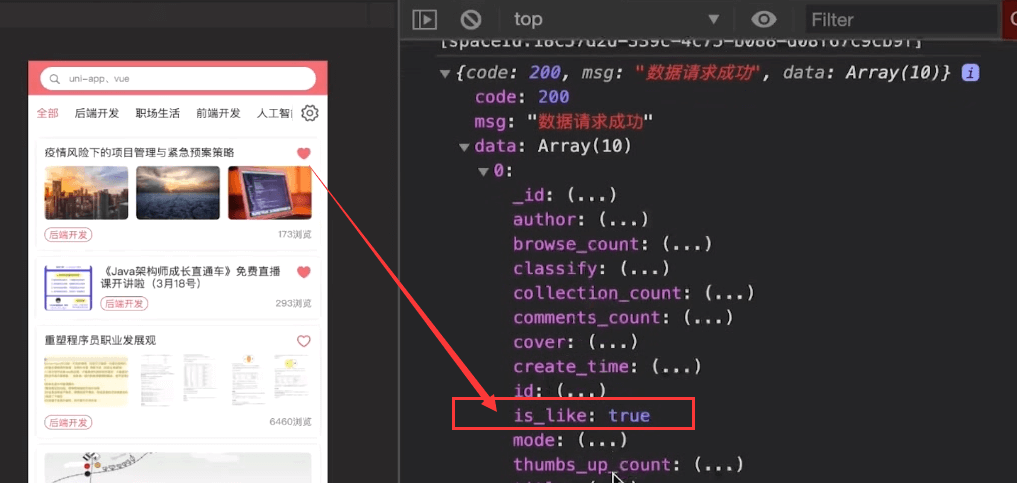Reveal the comments_count value
Image resolution: width=1017 pixels, height=483 pixels.
point(708,318)
